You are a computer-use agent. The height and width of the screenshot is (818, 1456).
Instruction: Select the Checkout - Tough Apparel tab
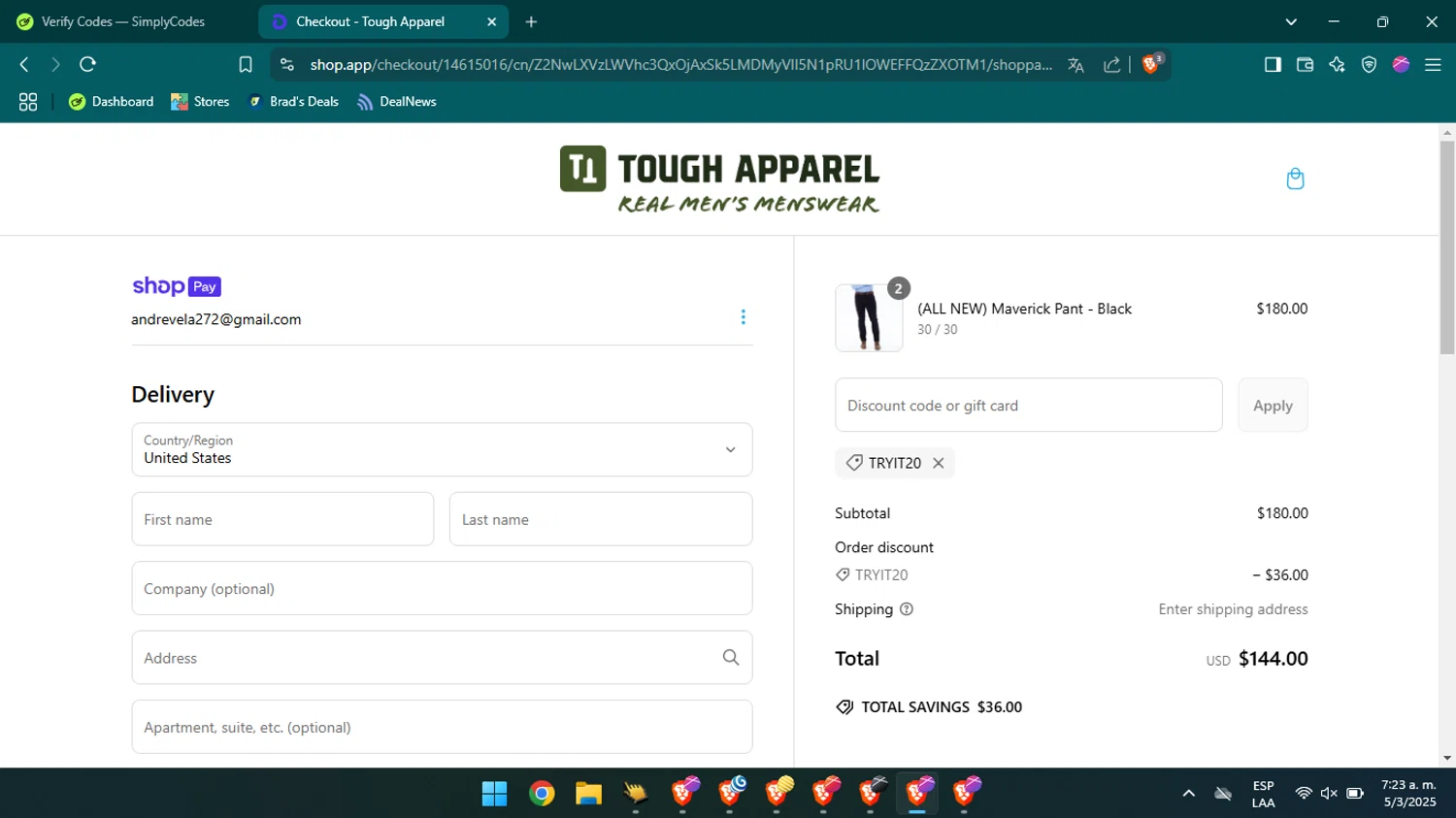pyautogui.click(x=370, y=21)
